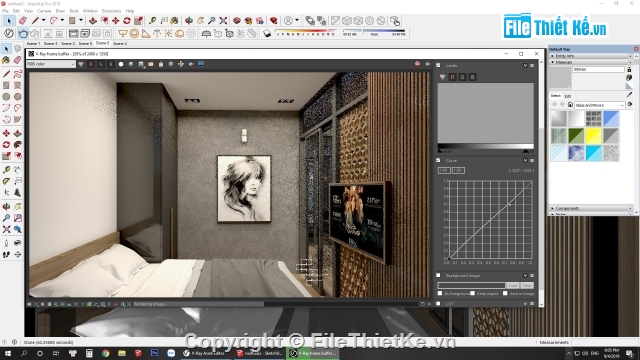Toggle the LUT checkbox

coord(438,304)
